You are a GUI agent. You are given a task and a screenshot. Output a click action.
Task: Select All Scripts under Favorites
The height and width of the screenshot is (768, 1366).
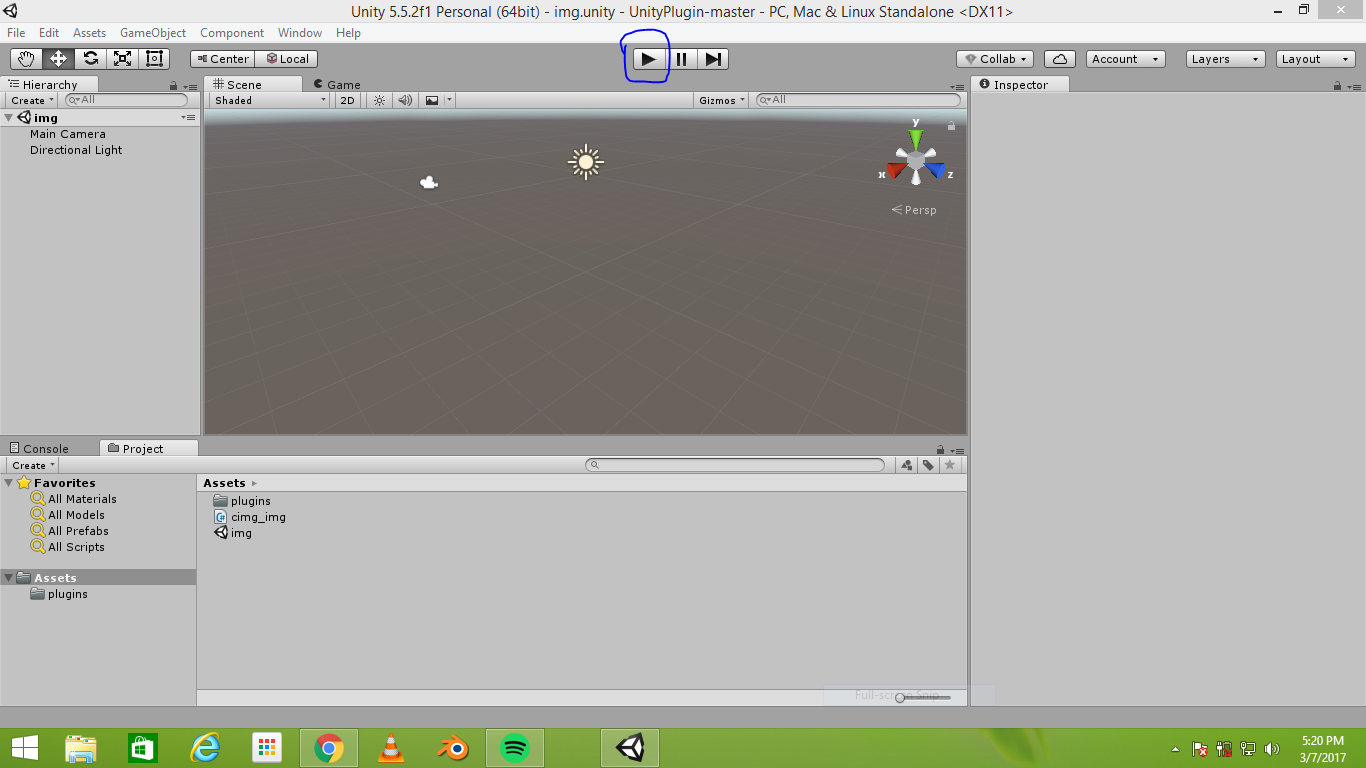pyautogui.click(x=76, y=547)
